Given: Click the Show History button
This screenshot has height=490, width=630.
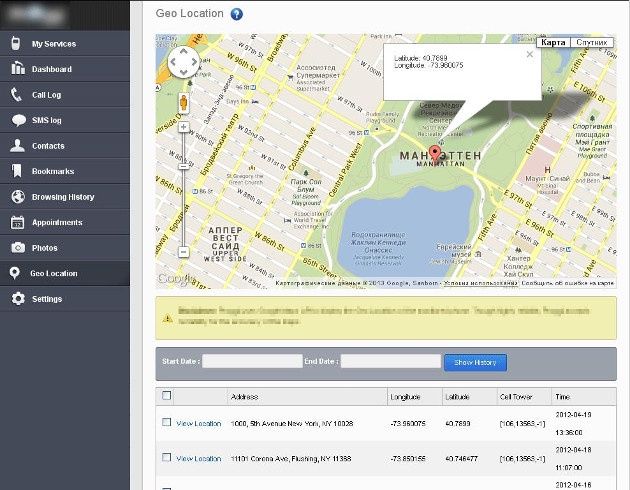Looking at the screenshot, I should [475, 362].
